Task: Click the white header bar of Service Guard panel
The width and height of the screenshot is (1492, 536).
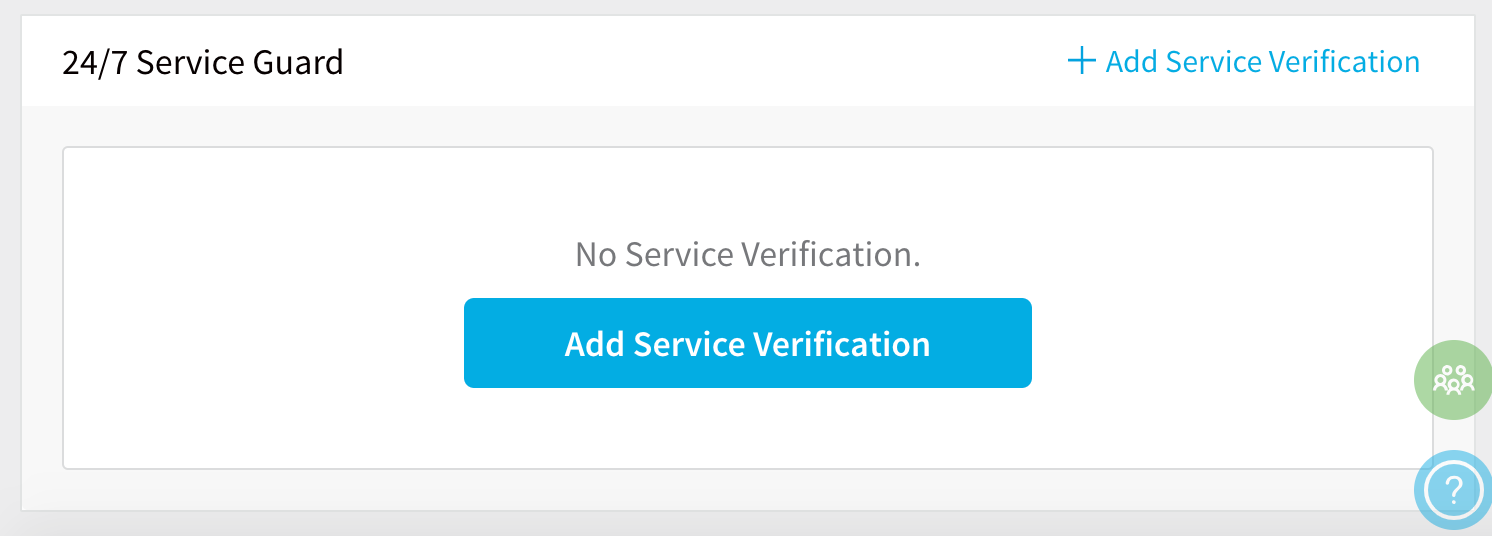Action: [748, 62]
